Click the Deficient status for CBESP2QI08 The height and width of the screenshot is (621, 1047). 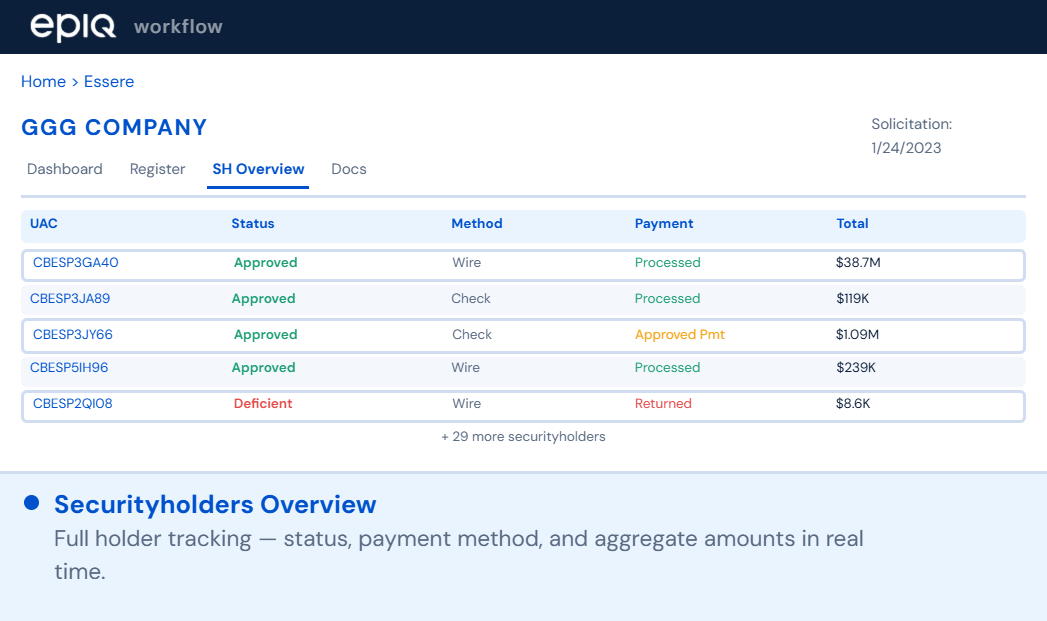click(263, 403)
